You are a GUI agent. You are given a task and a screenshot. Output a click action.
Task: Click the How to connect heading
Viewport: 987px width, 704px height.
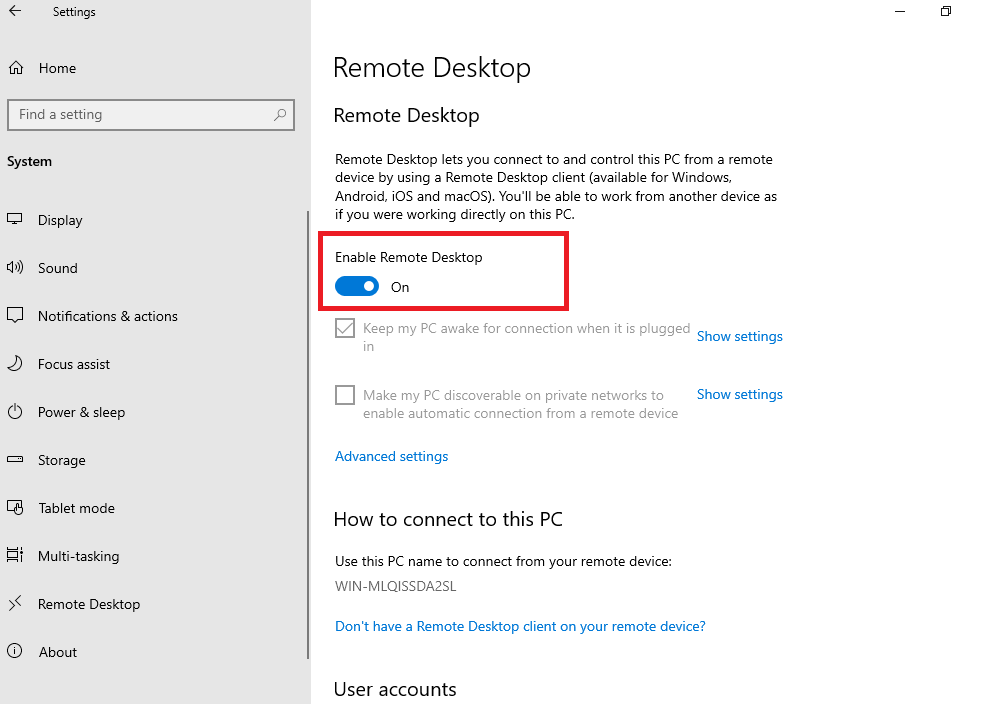448,519
